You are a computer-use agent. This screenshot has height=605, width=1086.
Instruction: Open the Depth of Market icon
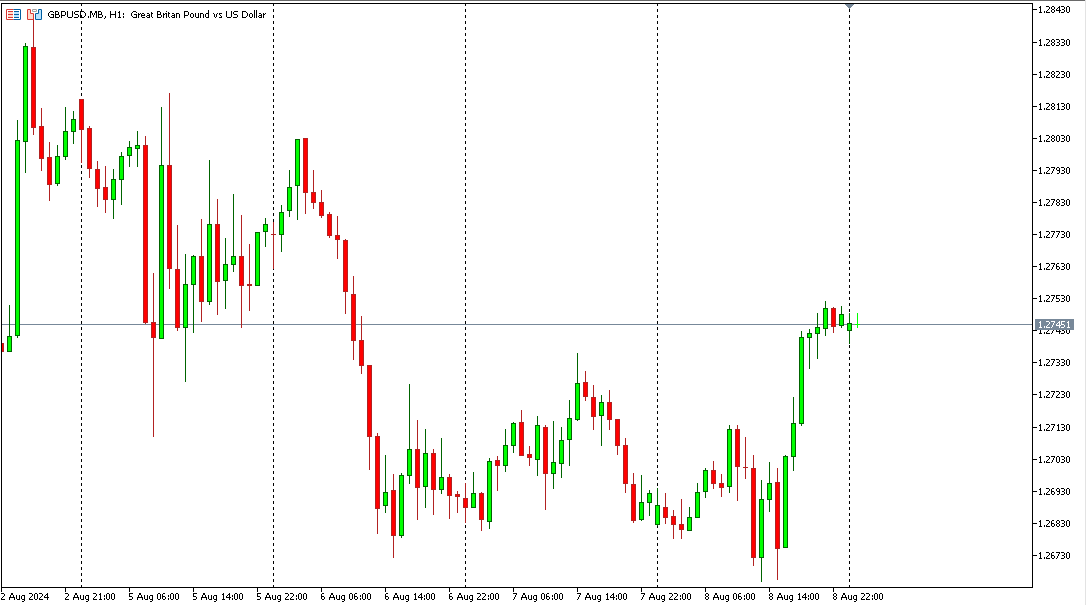[13, 14]
